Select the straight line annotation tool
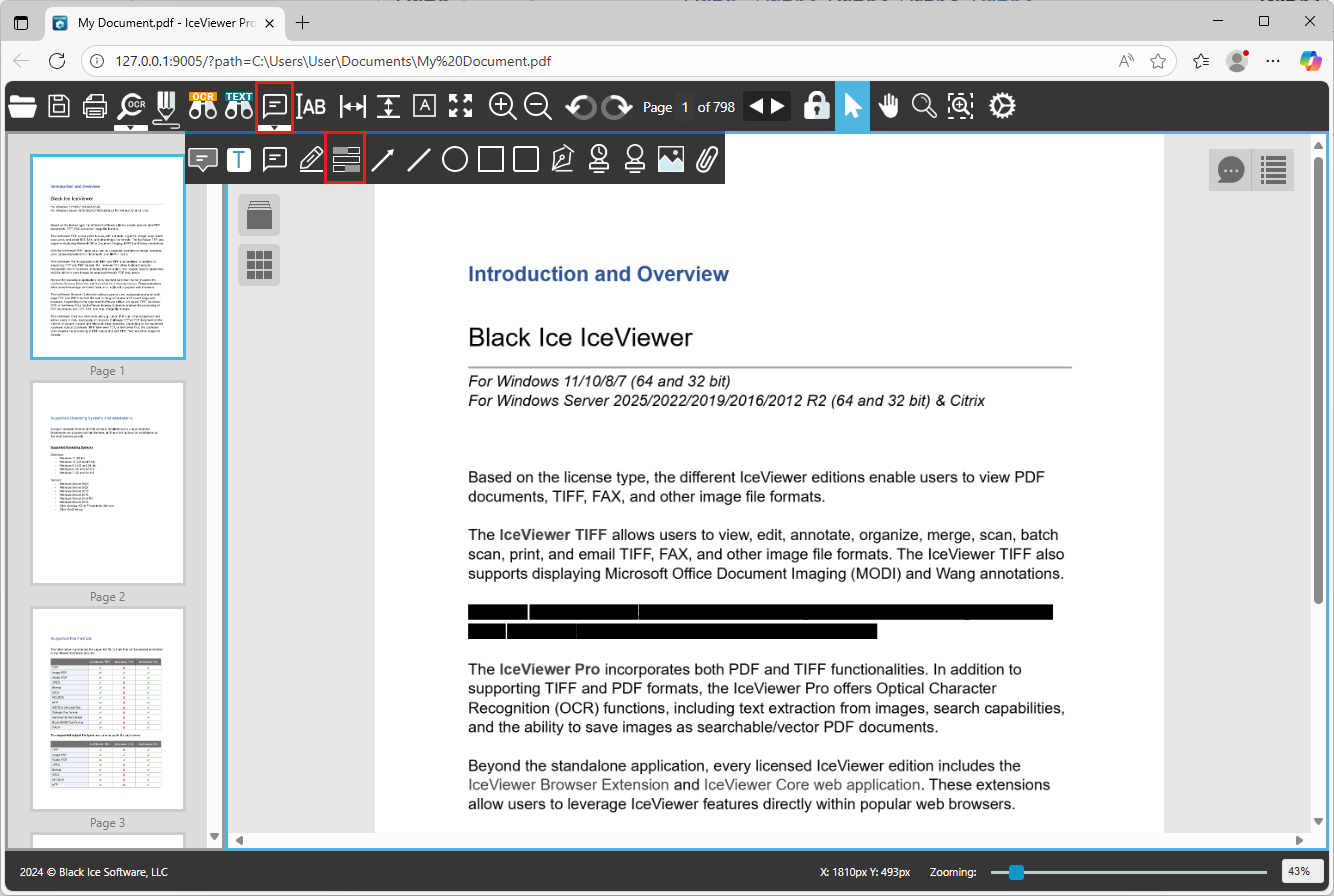 [419, 159]
